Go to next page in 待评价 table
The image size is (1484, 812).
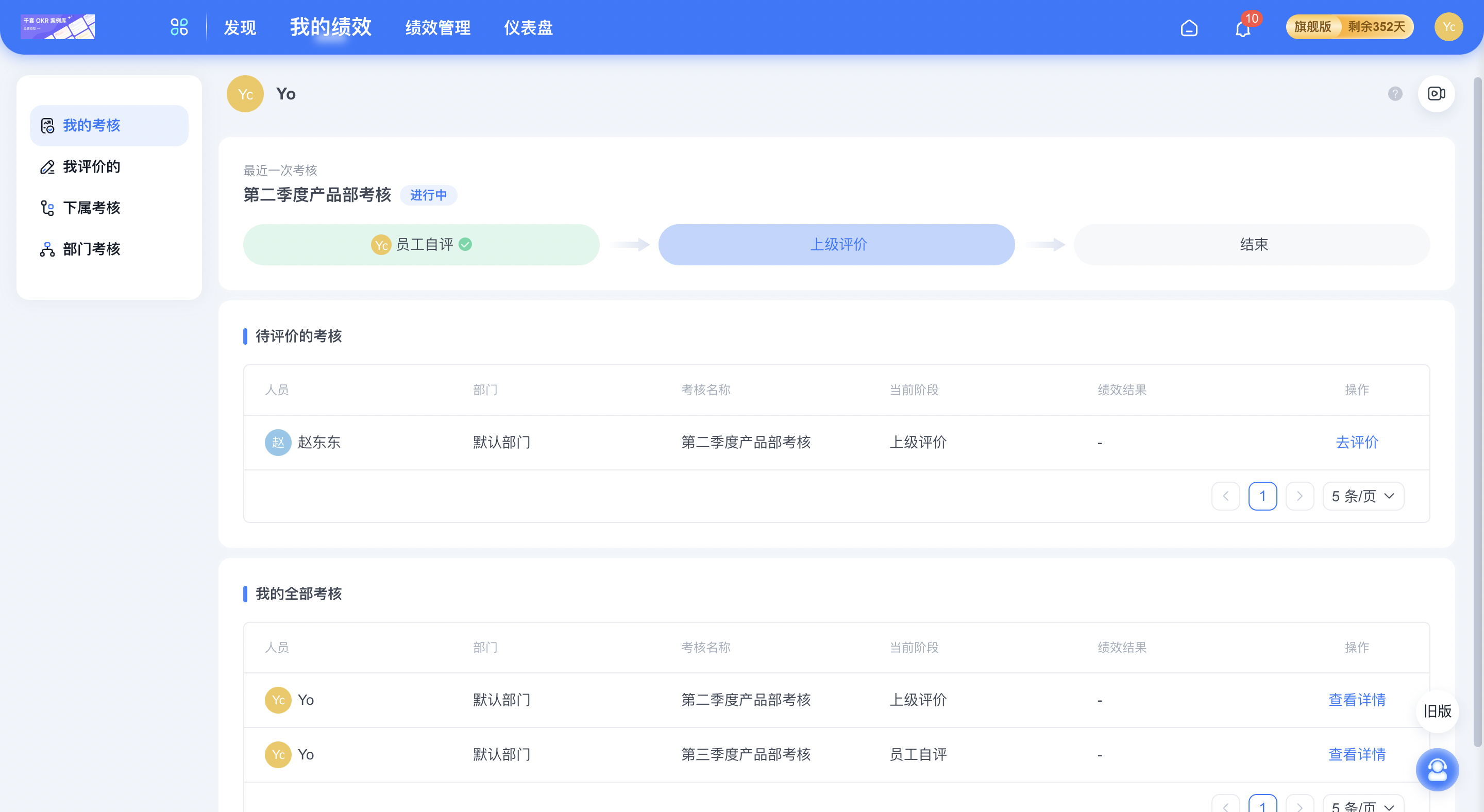click(1300, 496)
